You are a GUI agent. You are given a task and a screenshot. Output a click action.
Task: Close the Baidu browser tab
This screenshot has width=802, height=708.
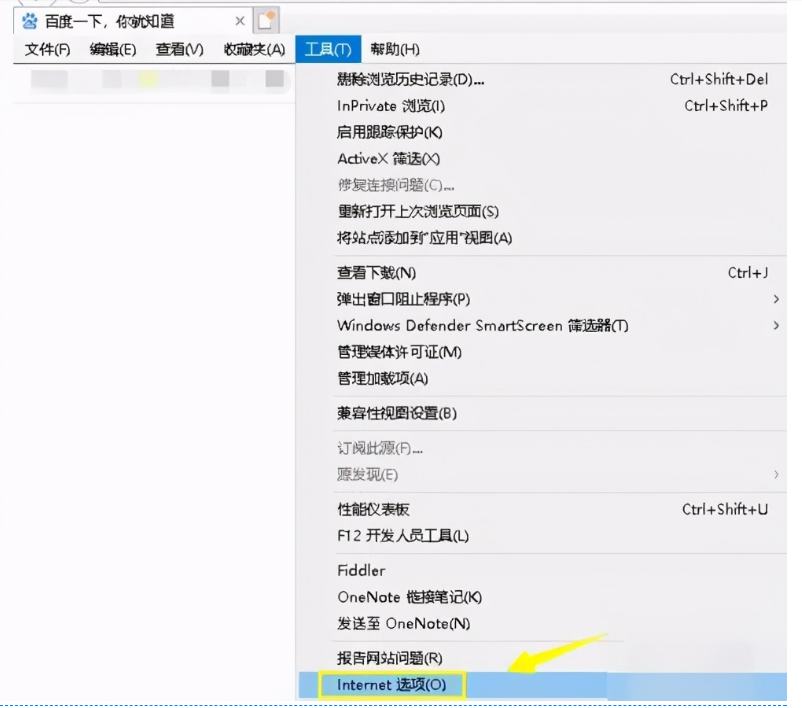tap(240, 21)
